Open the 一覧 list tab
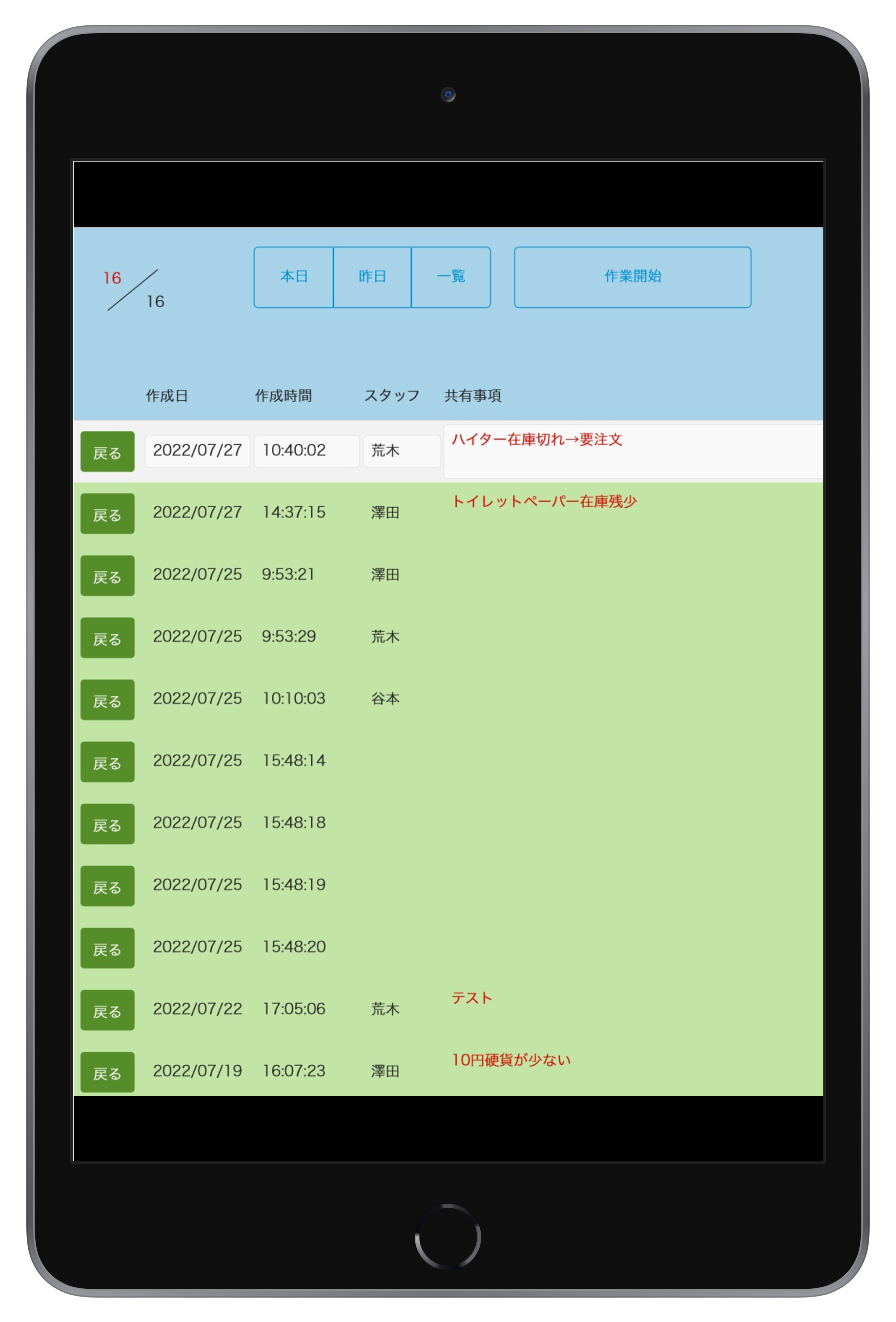This screenshot has width=896, height=1322. (x=451, y=277)
